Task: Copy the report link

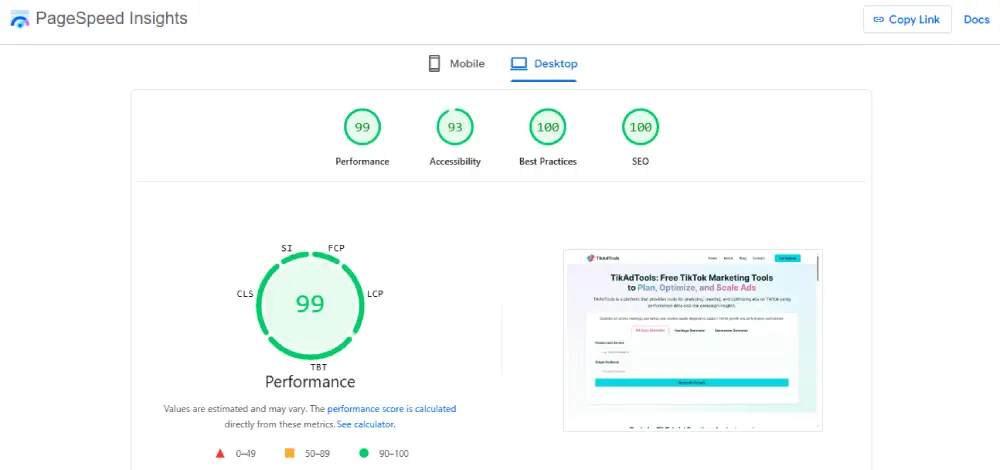Action: click(x=907, y=19)
